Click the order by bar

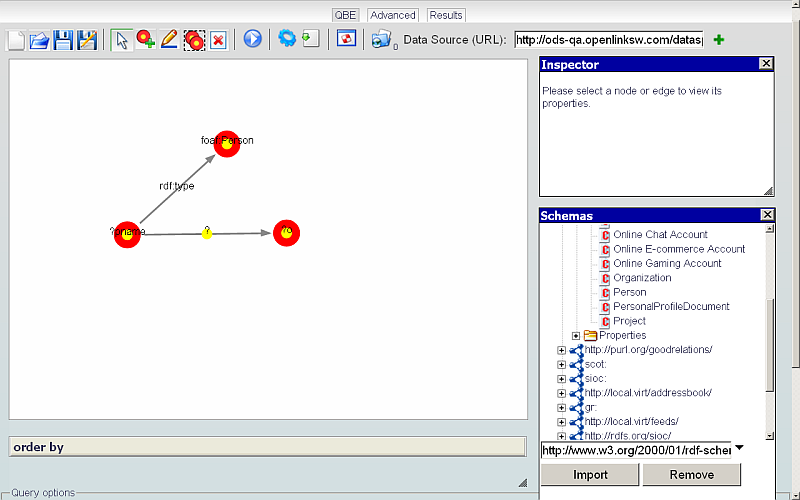267,447
